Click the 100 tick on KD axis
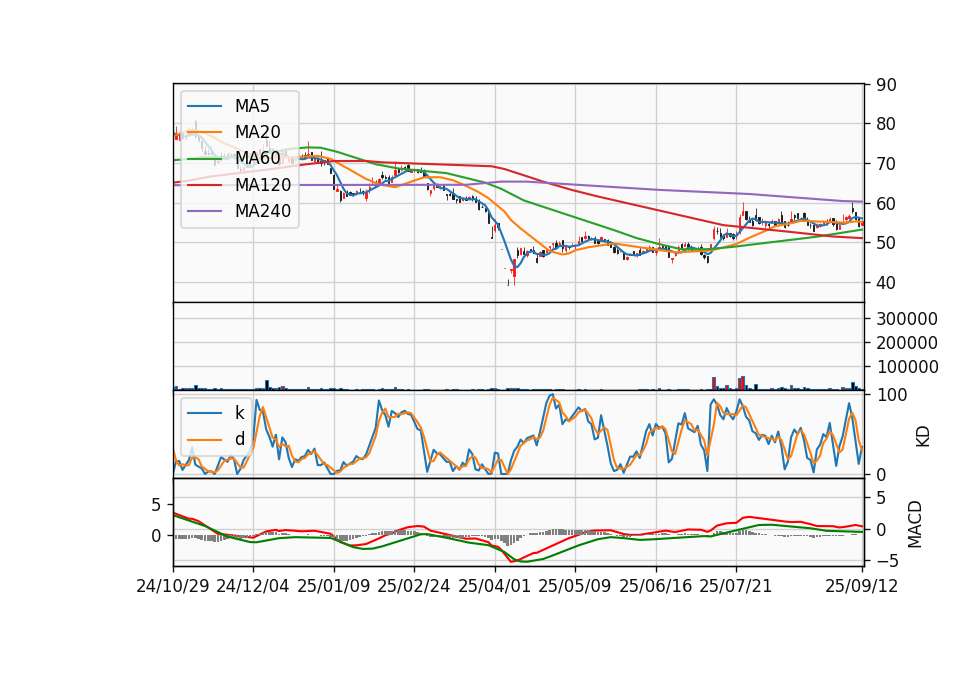Image resolution: width=960 pixels, height=690 pixels. [x=891, y=395]
